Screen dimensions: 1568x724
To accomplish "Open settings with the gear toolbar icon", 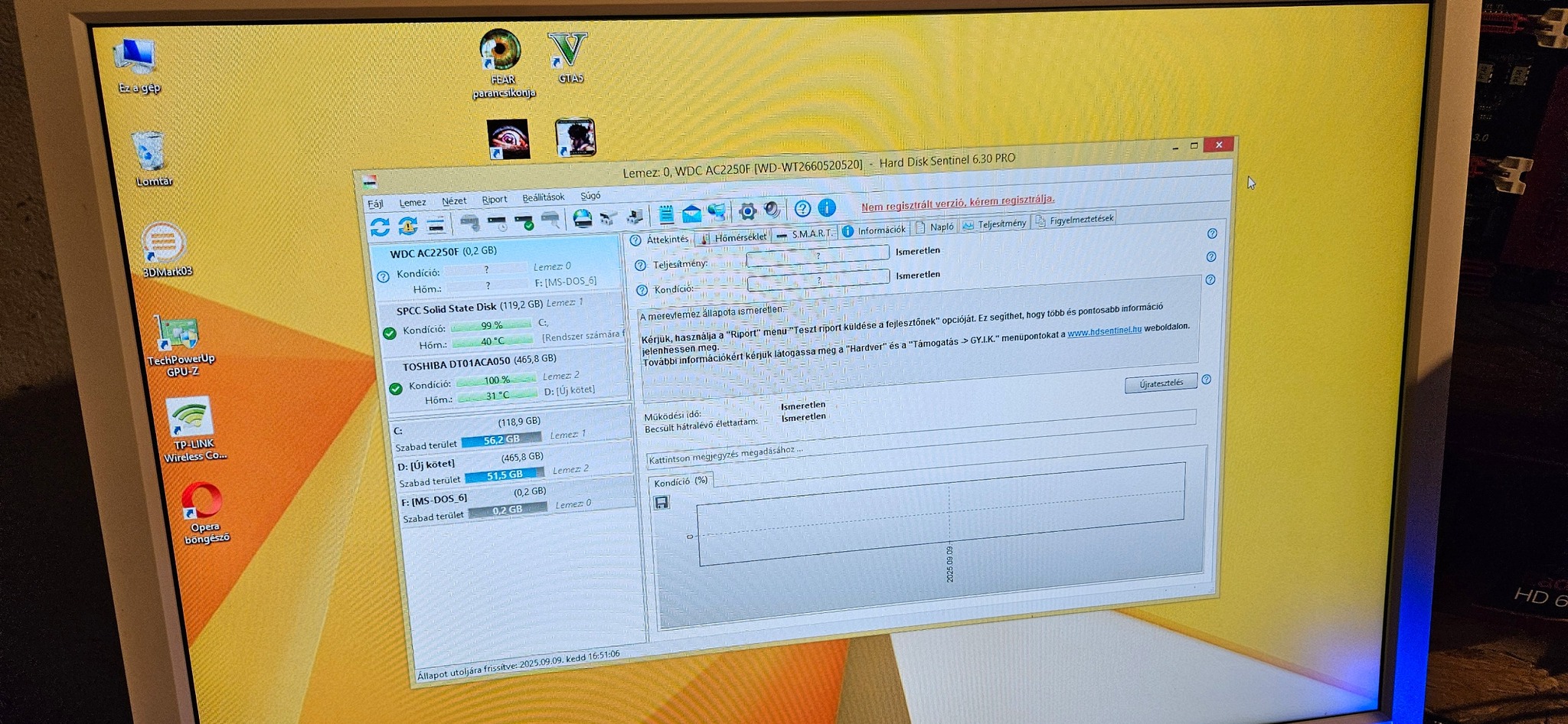I will coord(747,211).
